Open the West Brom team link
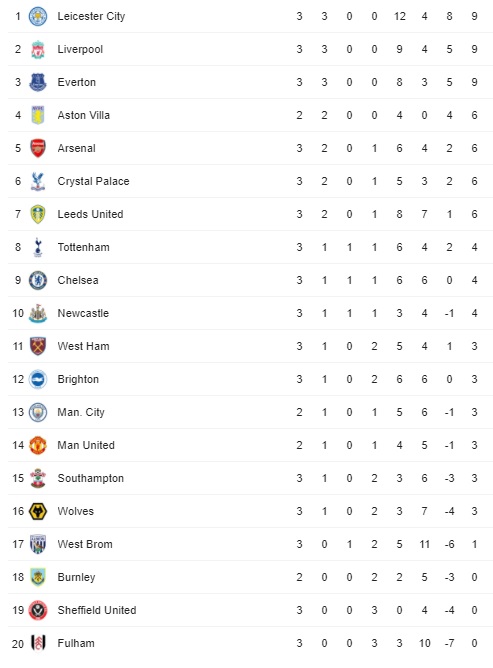Screen dimensions: 493x668 click(x=85, y=544)
